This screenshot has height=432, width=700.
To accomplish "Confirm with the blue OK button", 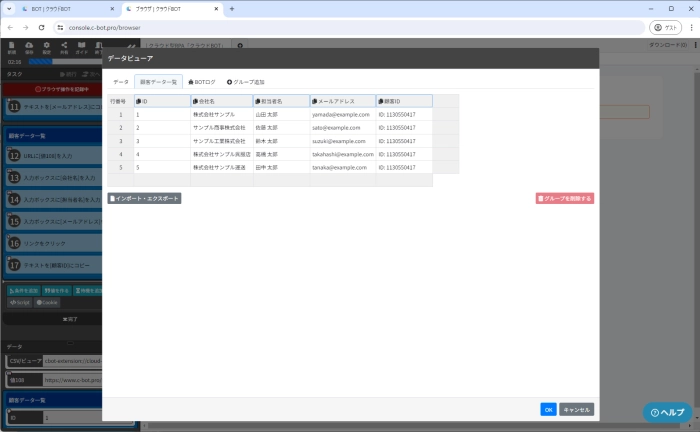I will coord(548,409).
